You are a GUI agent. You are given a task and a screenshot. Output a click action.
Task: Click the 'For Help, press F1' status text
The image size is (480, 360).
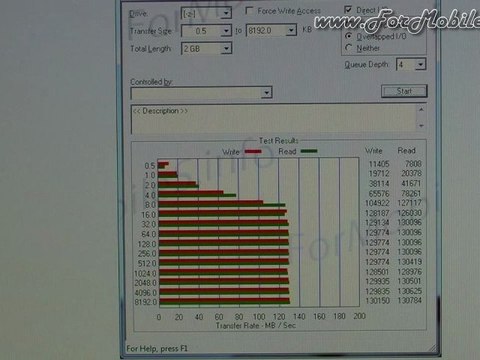click(x=157, y=349)
